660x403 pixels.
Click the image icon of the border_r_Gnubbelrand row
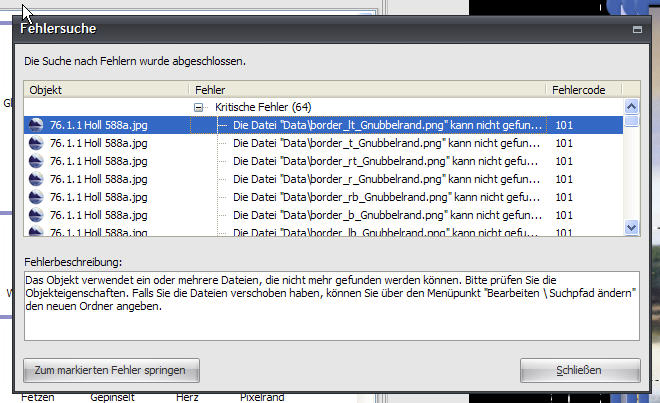coord(37,179)
